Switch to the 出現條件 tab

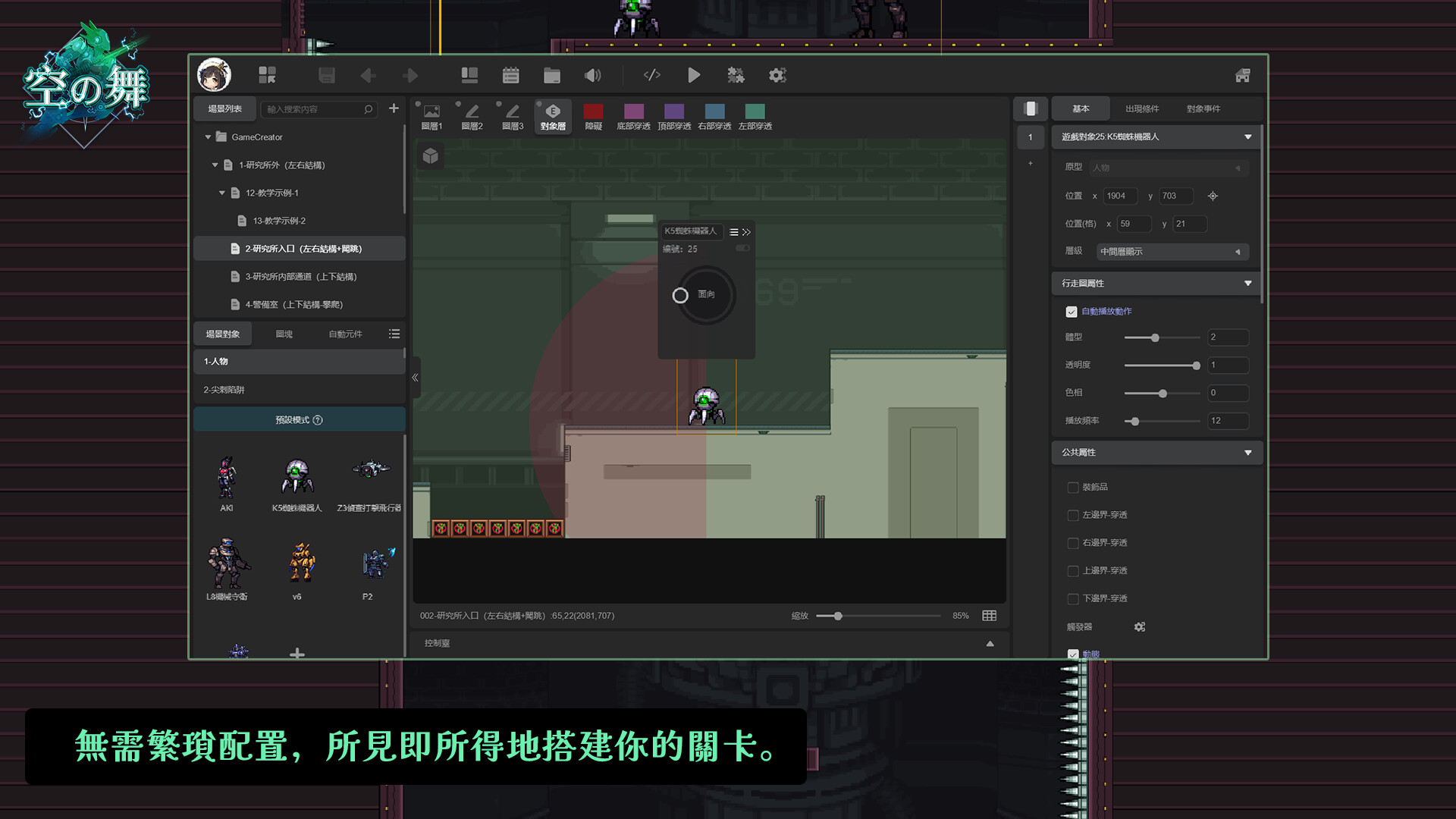point(1141,108)
